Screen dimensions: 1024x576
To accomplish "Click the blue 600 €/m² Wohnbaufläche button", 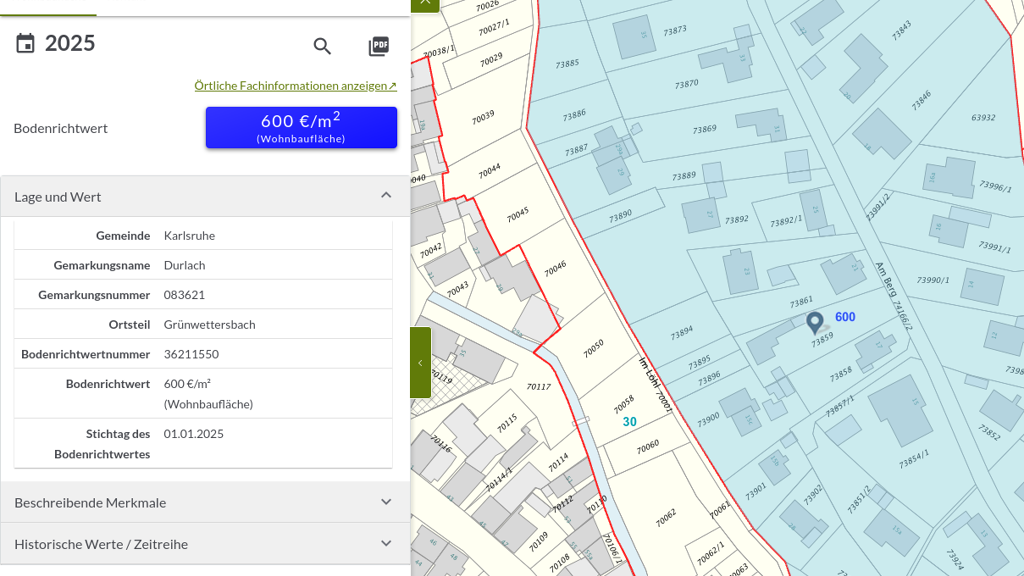I will click(301, 128).
